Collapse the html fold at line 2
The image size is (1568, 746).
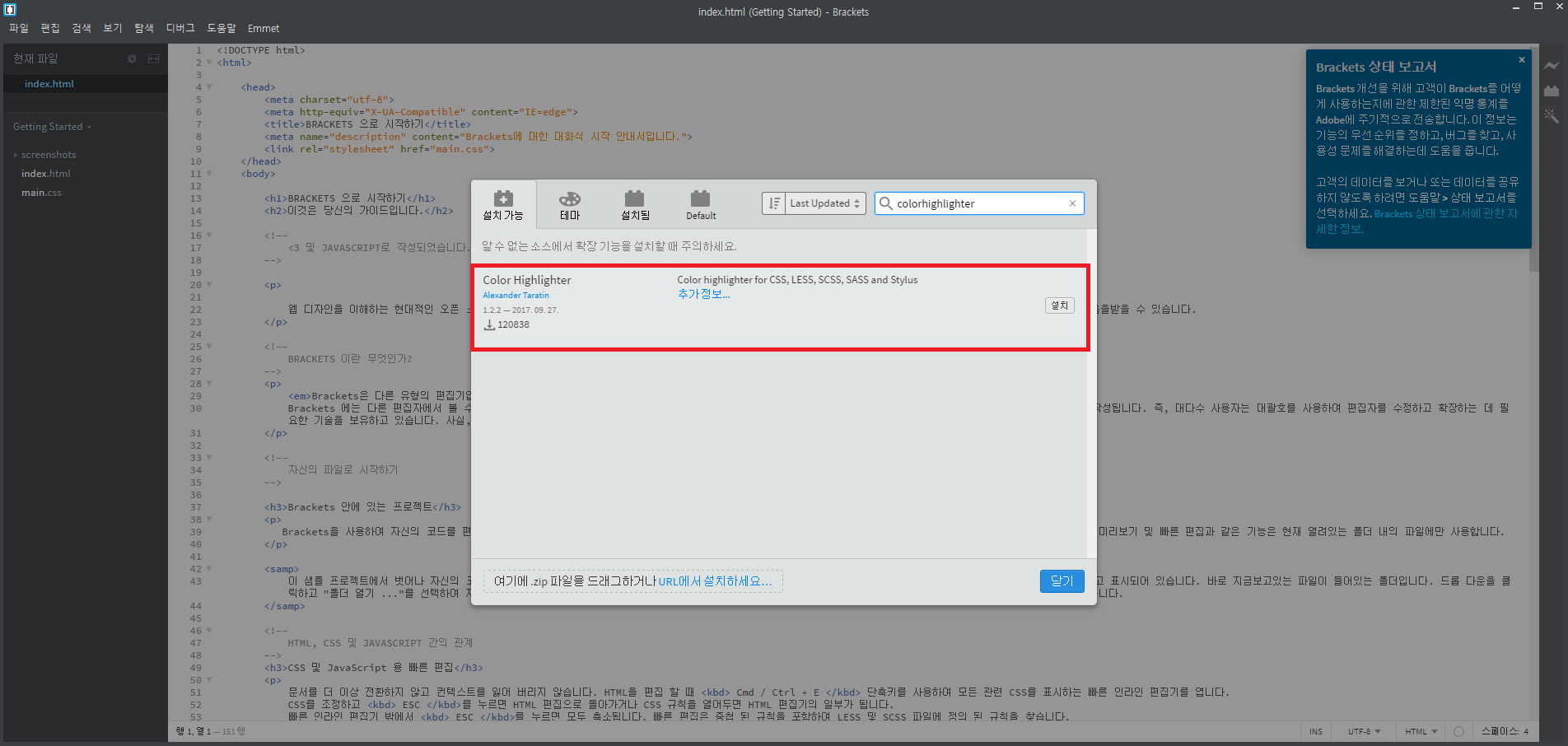point(209,63)
